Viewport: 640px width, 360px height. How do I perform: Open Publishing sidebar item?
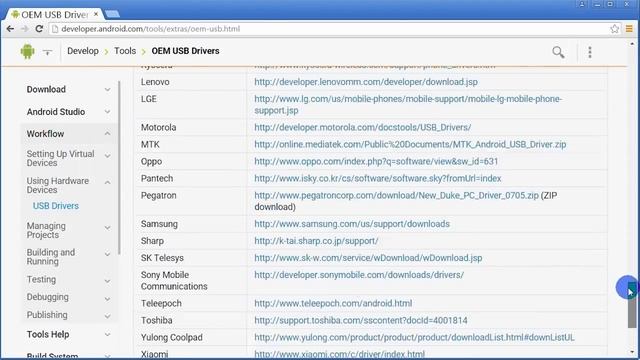tap(47, 315)
